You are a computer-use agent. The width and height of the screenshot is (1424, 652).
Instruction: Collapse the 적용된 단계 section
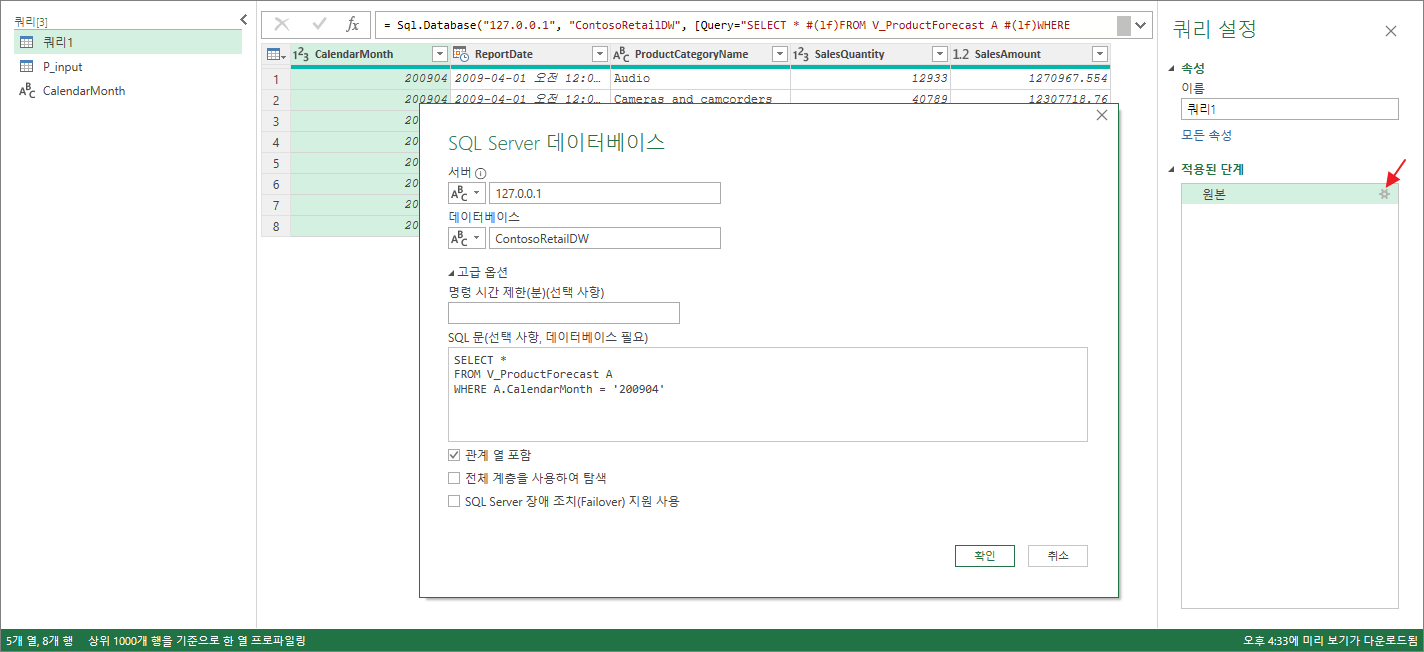[x=1172, y=169]
